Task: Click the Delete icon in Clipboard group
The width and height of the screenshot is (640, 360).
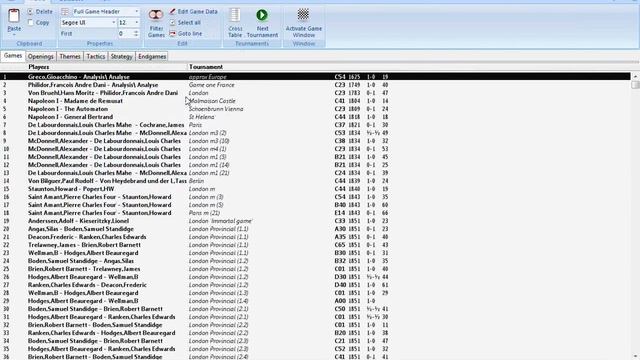Action: pyautogui.click(x=30, y=11)
